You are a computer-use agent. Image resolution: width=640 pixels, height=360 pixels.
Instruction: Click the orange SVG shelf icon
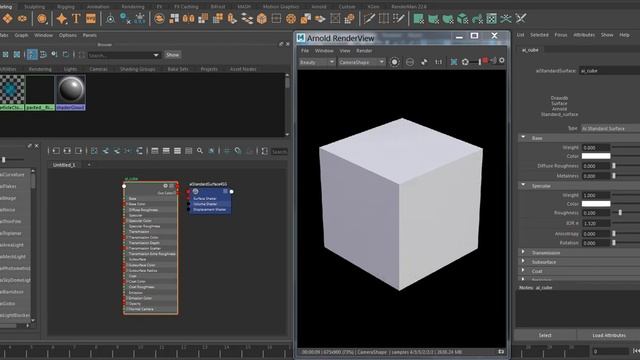91,18
